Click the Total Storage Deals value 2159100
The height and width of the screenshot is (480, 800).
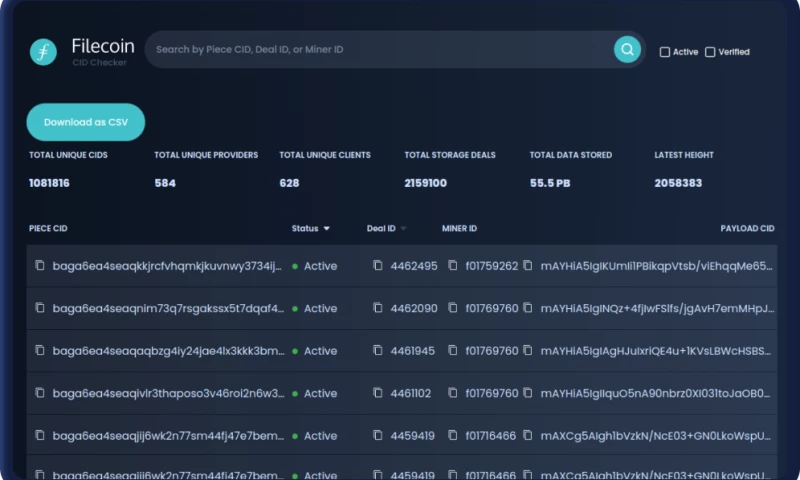click(426, 183)
